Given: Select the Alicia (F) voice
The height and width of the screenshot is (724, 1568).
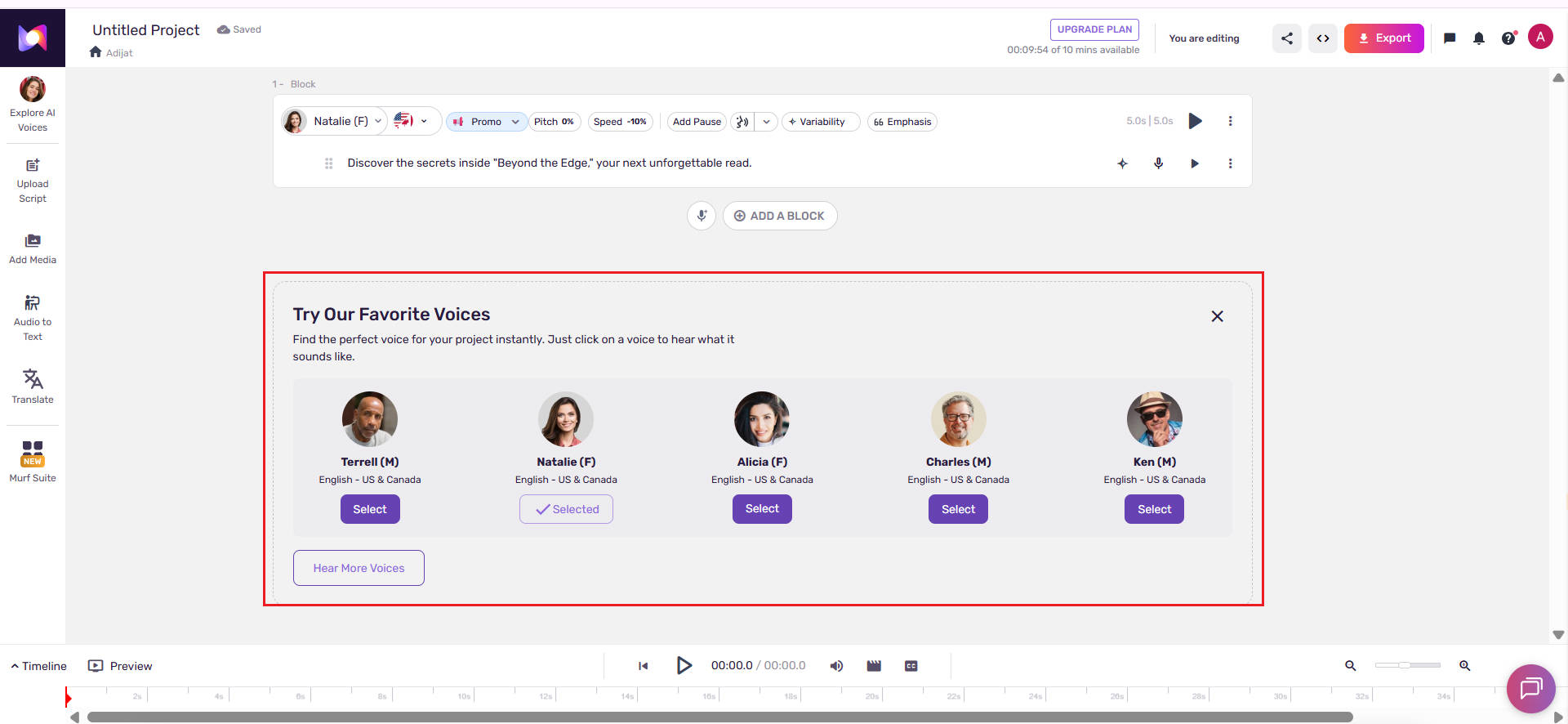Looking at the screenshot, I should (762, 508).
